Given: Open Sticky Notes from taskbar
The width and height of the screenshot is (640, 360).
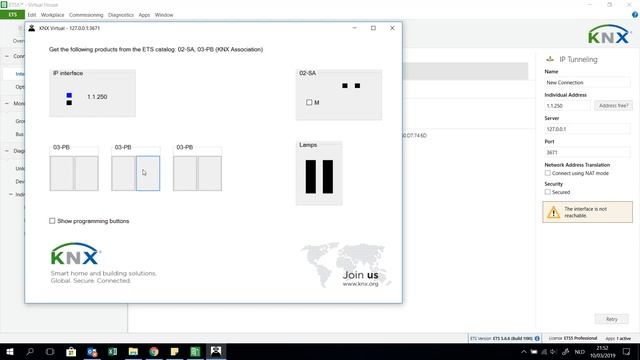Looking at the screenshot, I should point(175,351).
